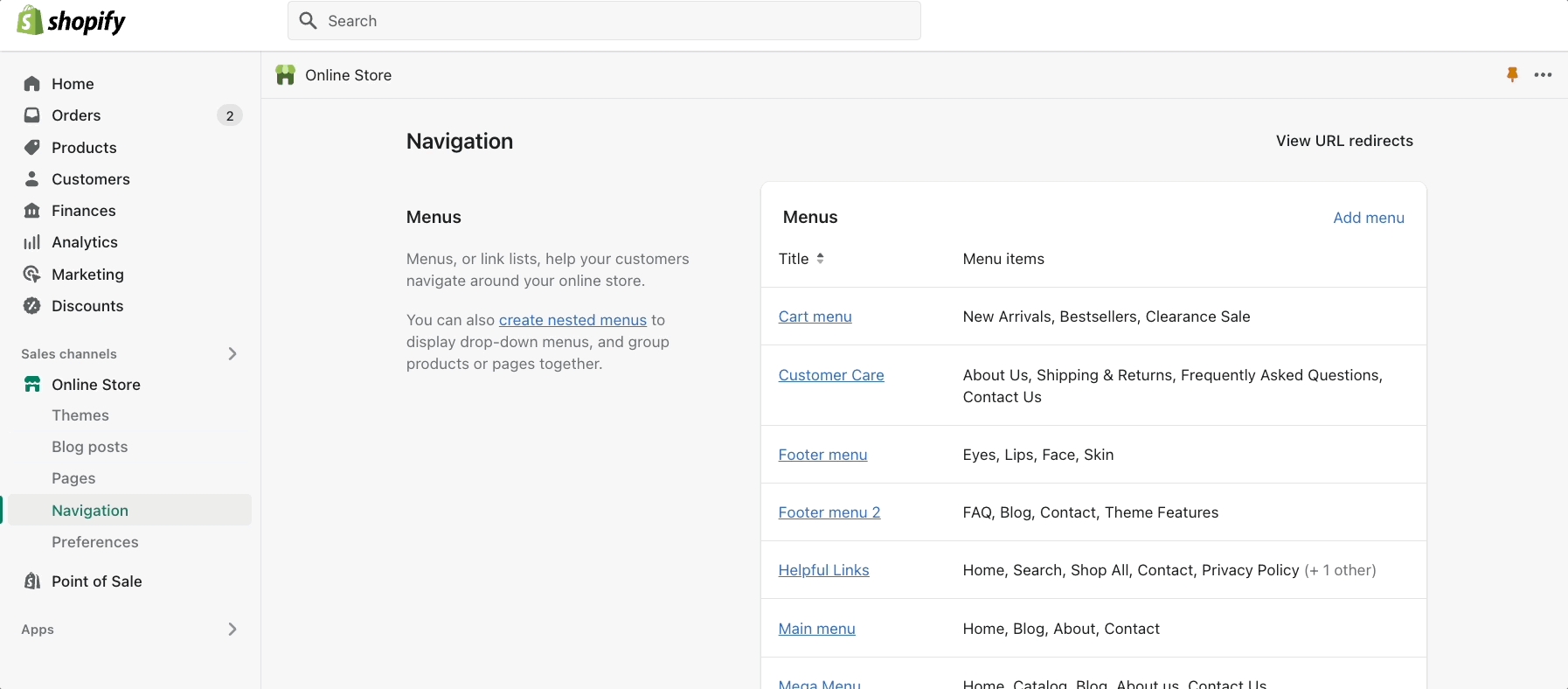Expand the Apps section chevron
Screen dimensions: 1568x689
pos(232,630)
